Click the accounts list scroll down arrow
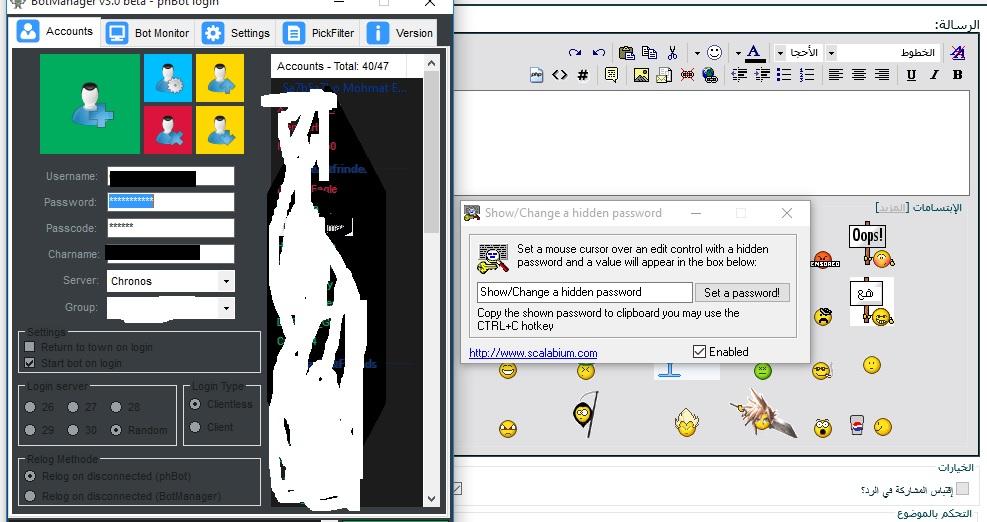This screenshot has width=987, height=522. (x=431, y=499)
